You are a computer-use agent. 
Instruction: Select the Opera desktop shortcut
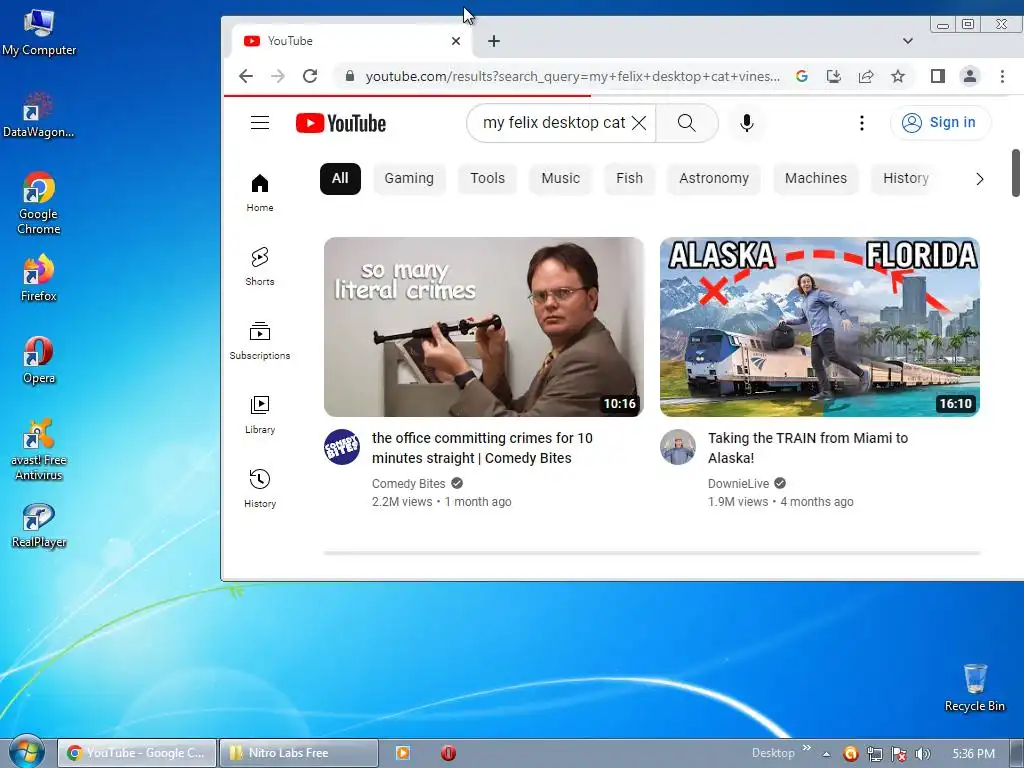pyautogui.click(x=39, y=360)
